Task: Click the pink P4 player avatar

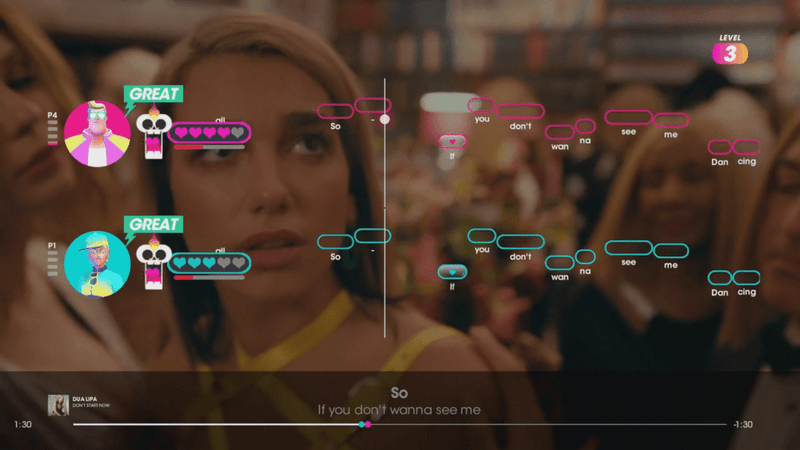Action: click(97, 133)
